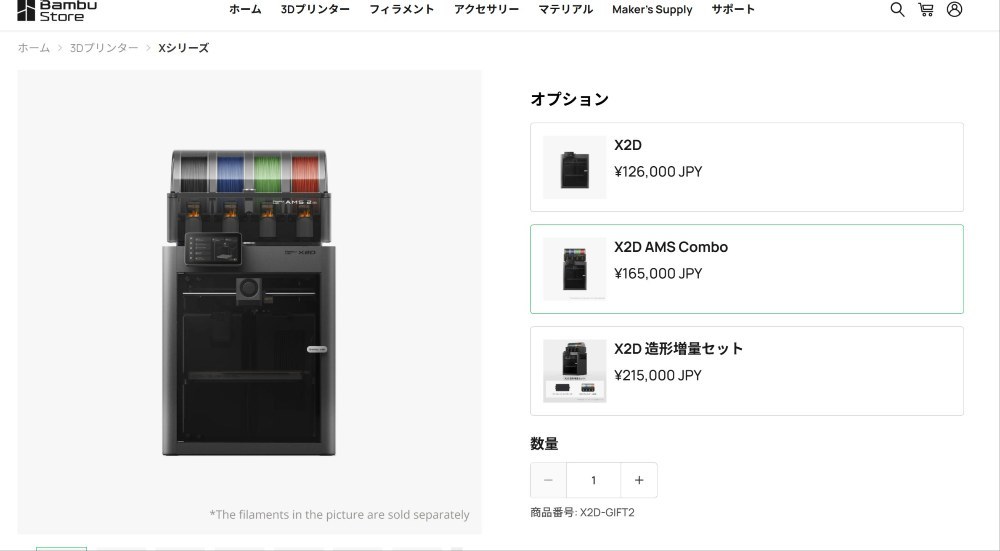The height and width of the screenshot is (551, 1000).
Task: Go to ホーム in the breadcrumb
Action: click(x=34, y=48)
